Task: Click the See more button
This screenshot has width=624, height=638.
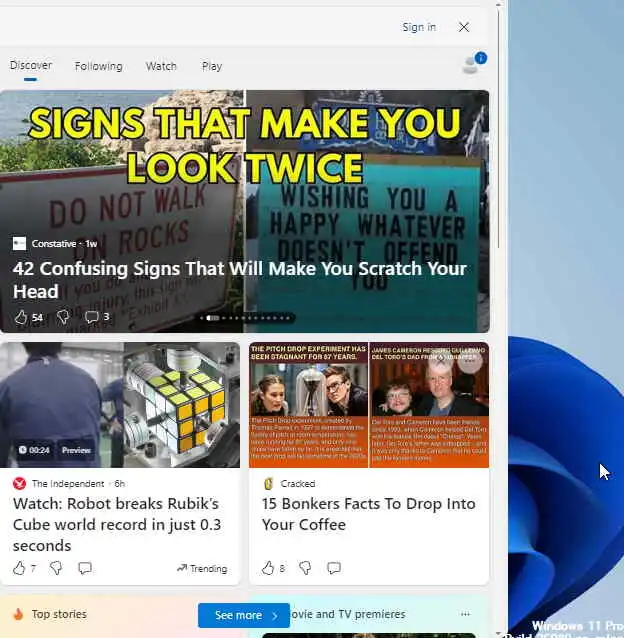Action: point(244,615)
